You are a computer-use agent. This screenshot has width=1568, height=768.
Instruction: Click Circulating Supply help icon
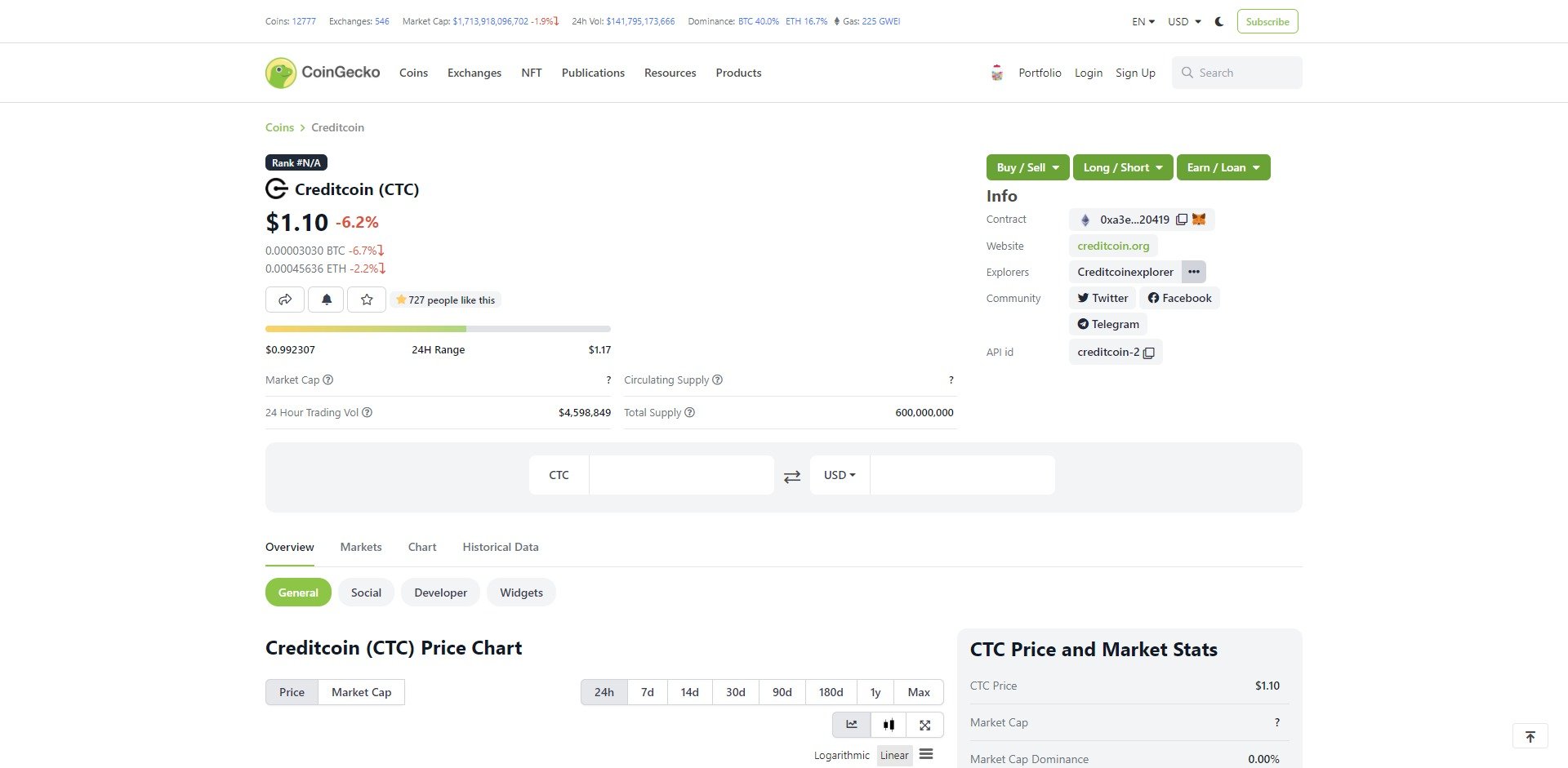(717, 380)
